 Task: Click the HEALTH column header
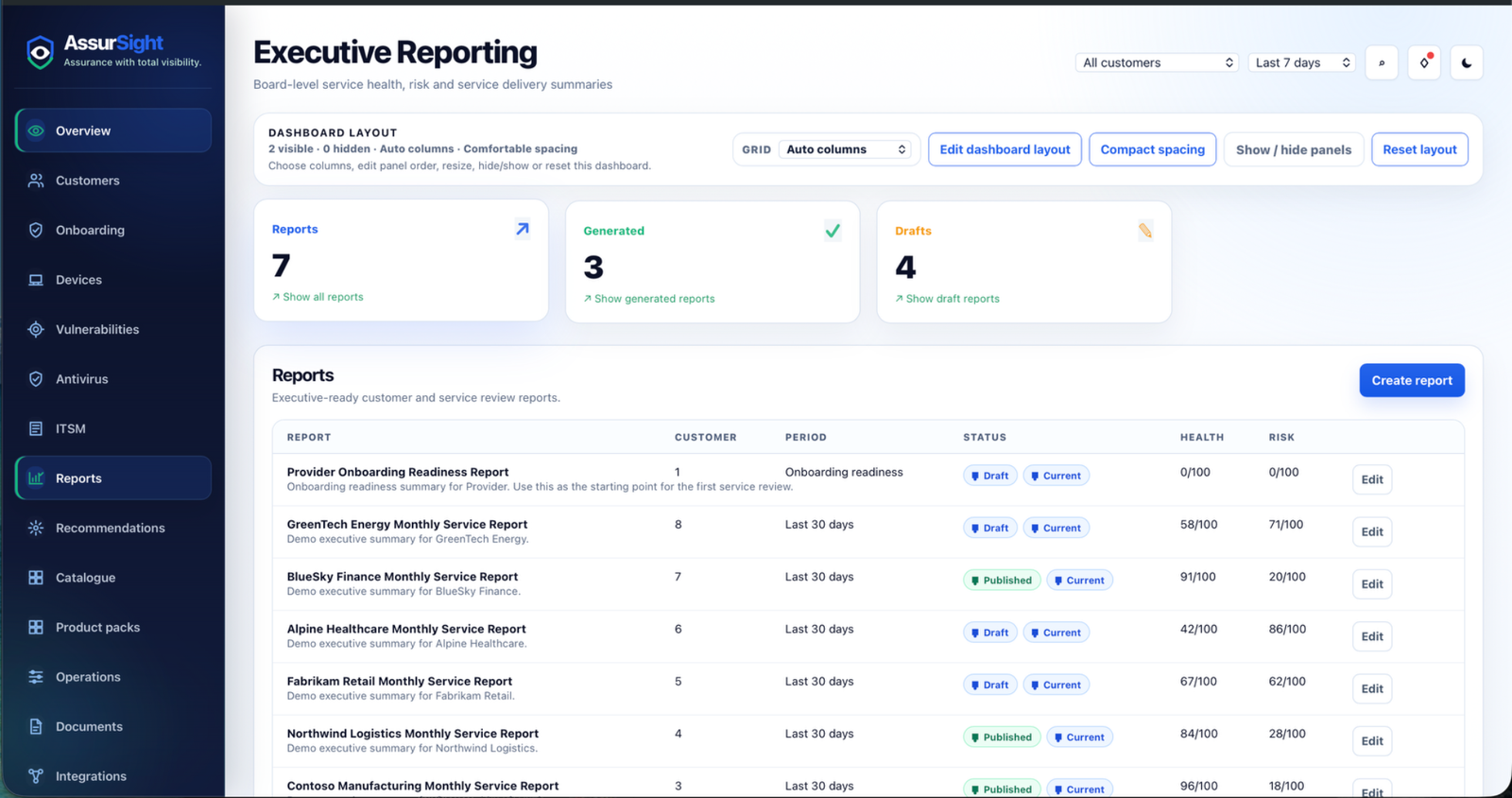[1202, 437]
